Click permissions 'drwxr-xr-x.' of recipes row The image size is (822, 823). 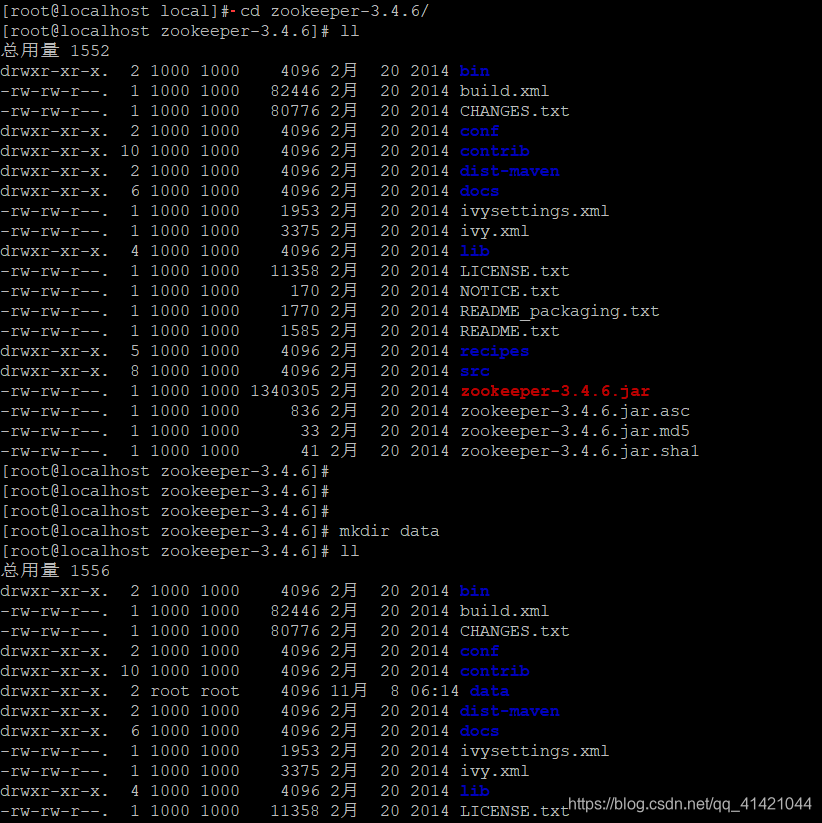click(x=55, y=351)
